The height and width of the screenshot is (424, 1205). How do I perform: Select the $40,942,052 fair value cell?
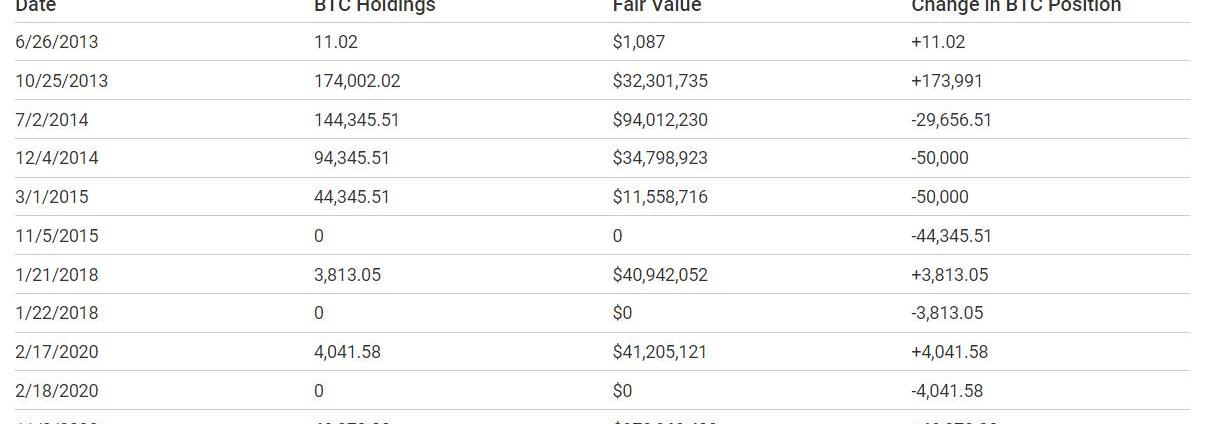(x=660, y=275)
